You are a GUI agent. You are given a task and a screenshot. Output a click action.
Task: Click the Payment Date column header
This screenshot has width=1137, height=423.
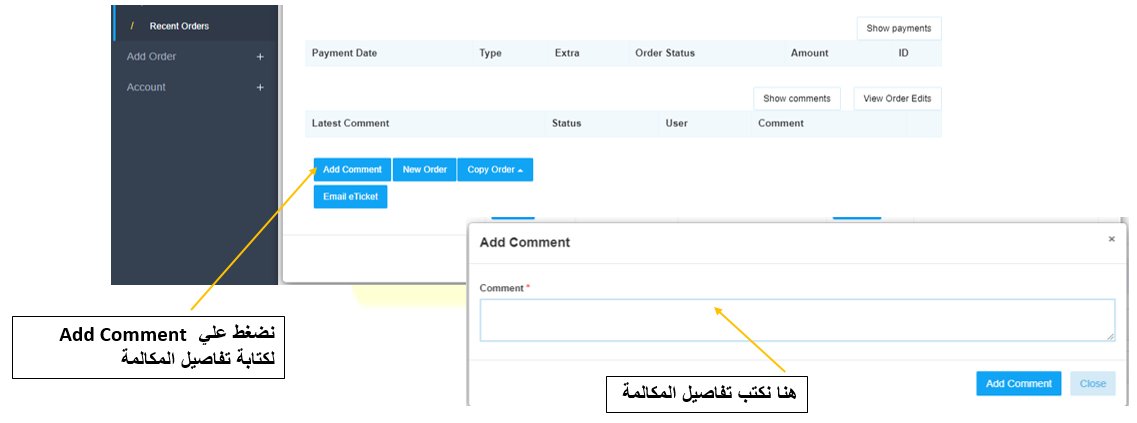click(x=344, y=53)
